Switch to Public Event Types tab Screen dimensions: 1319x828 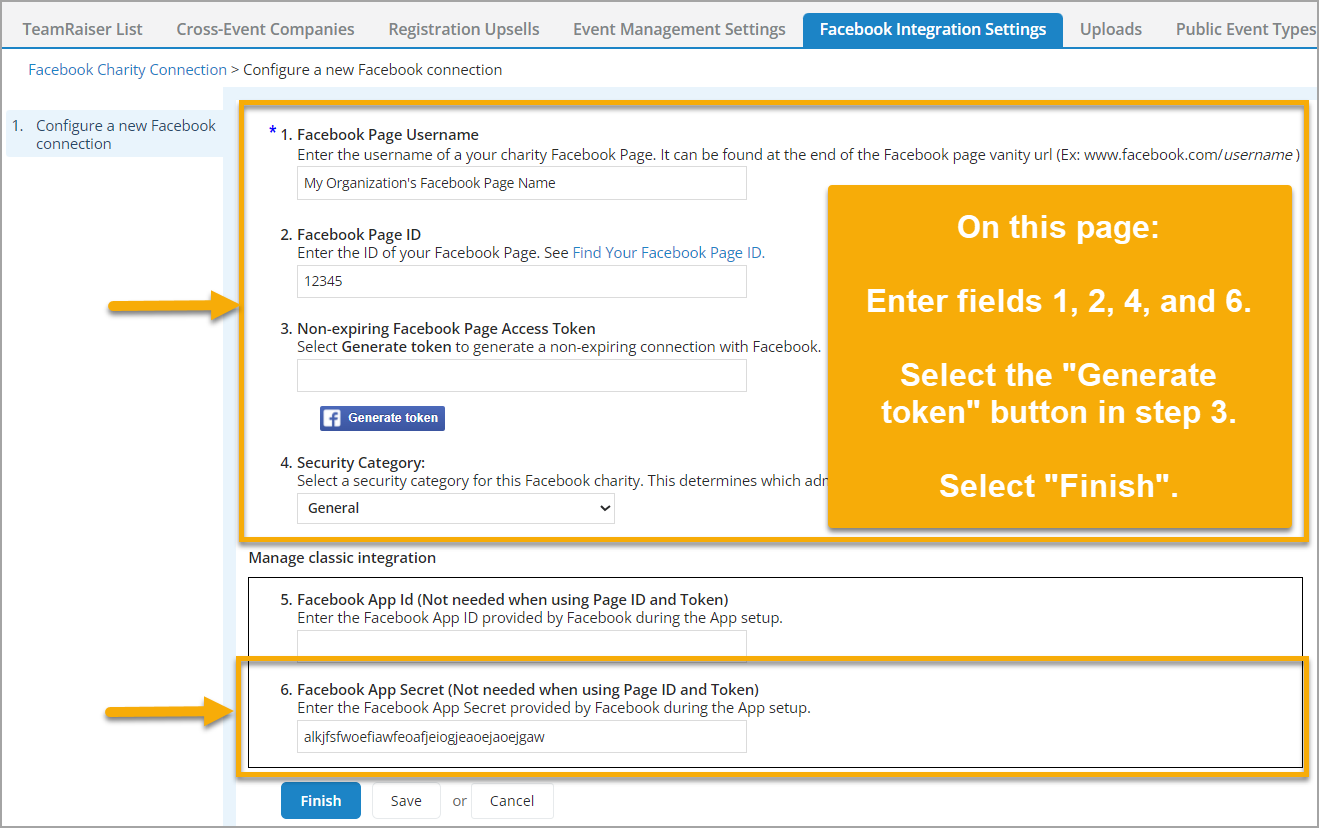tap(1245, 29)
